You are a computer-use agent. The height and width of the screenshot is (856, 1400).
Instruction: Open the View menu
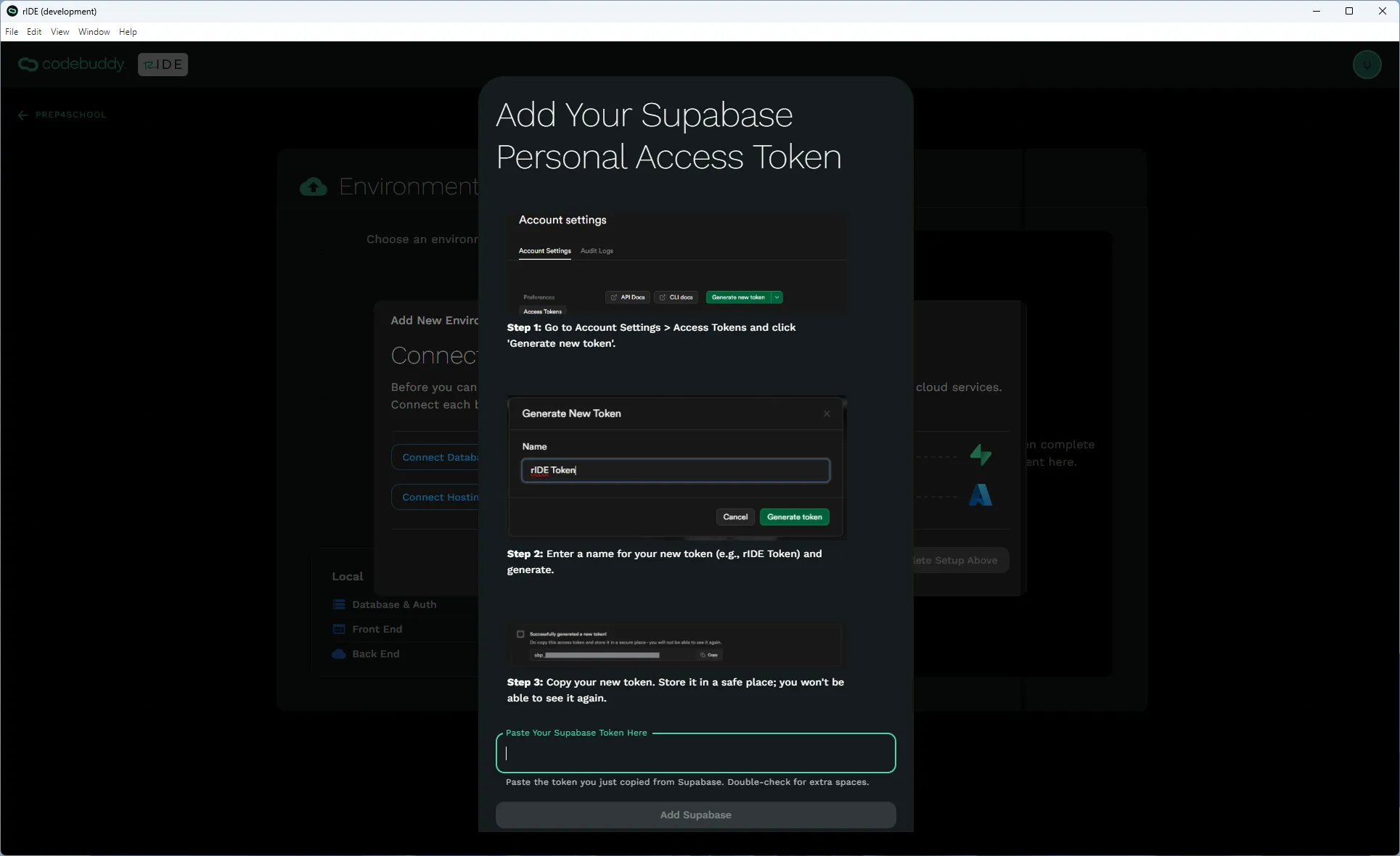point(60,32)
